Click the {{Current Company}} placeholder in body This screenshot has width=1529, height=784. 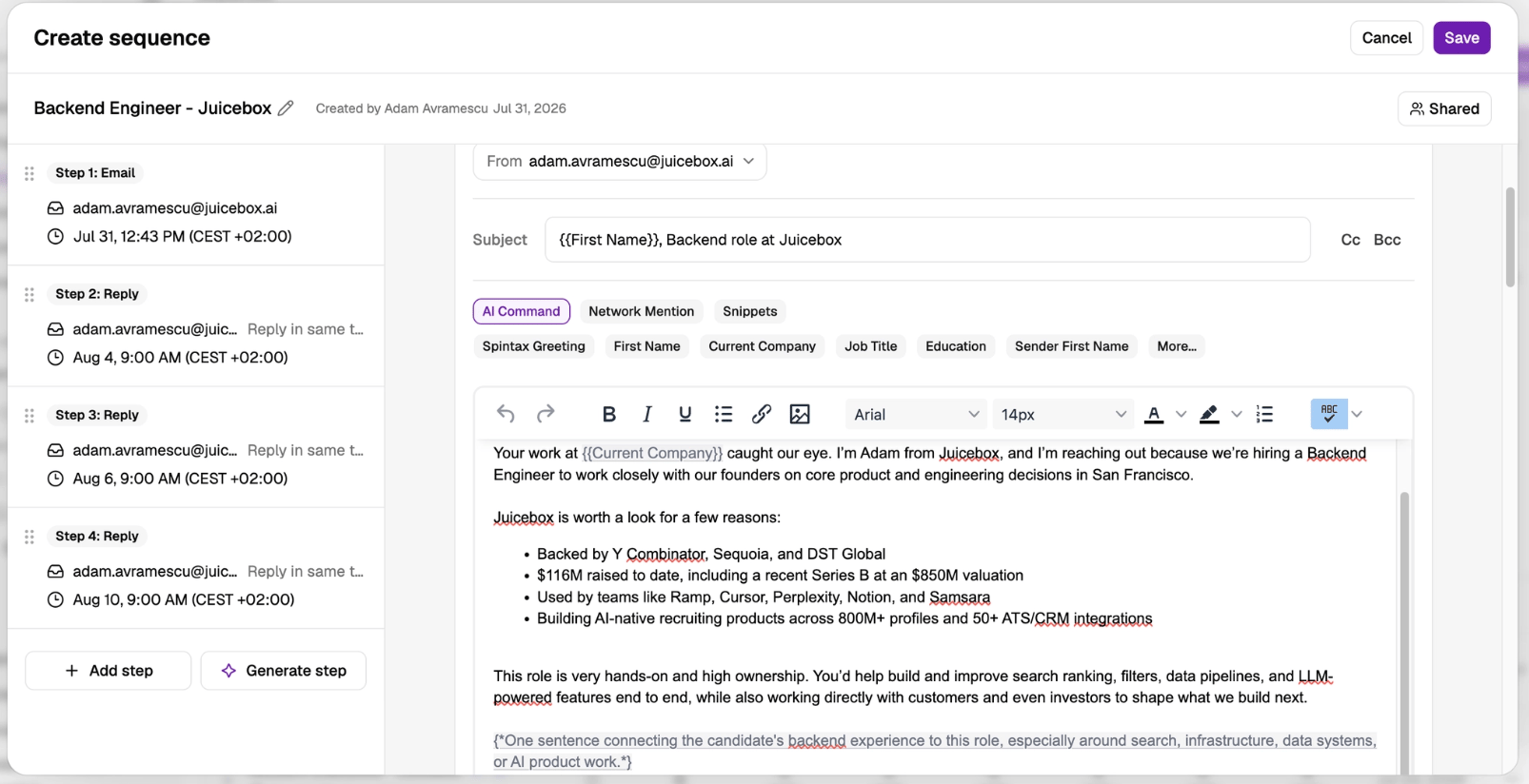tap(652, 454)
